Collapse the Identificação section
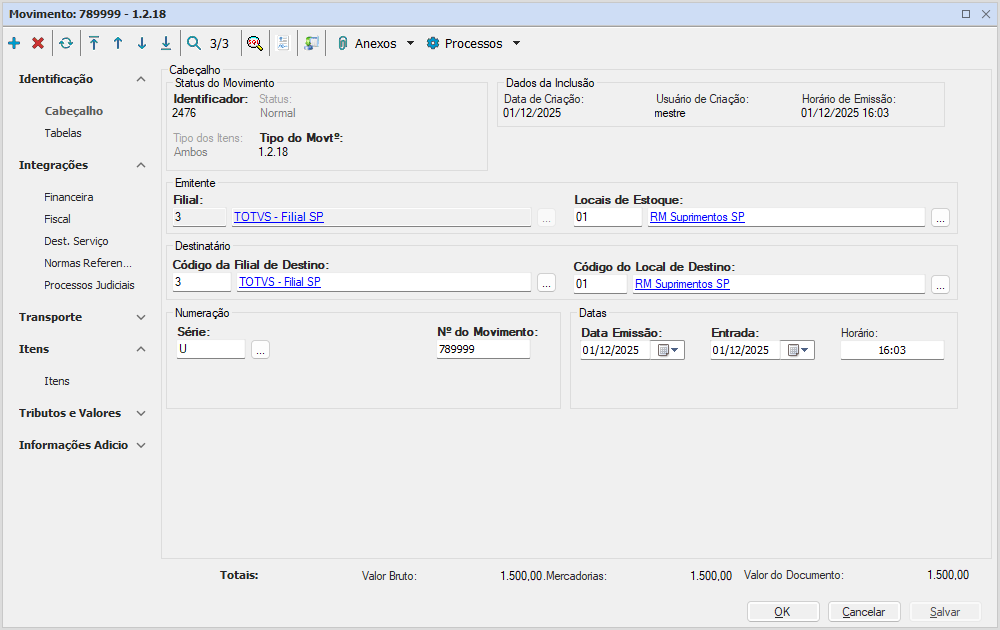 (x=141, y=79)
